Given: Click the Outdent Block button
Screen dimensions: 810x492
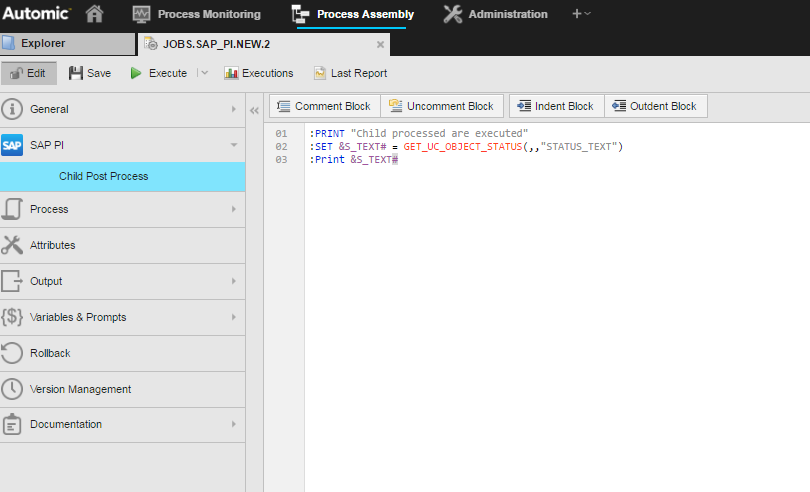Looking at the screenshot, I should coord(656,106).
